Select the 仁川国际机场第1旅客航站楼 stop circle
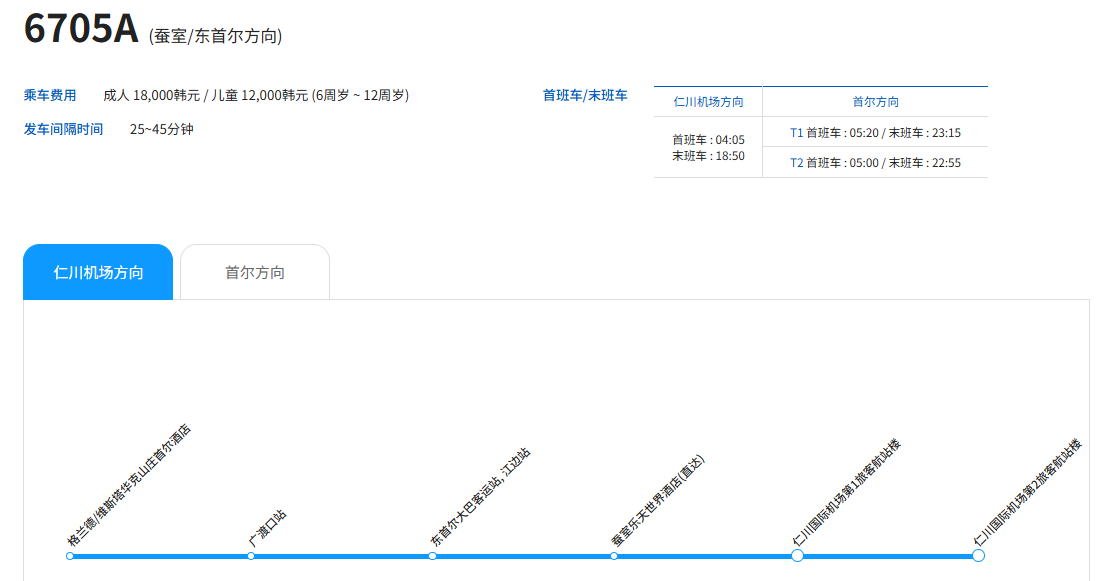 pyautogui.click(x=797, y=556)
